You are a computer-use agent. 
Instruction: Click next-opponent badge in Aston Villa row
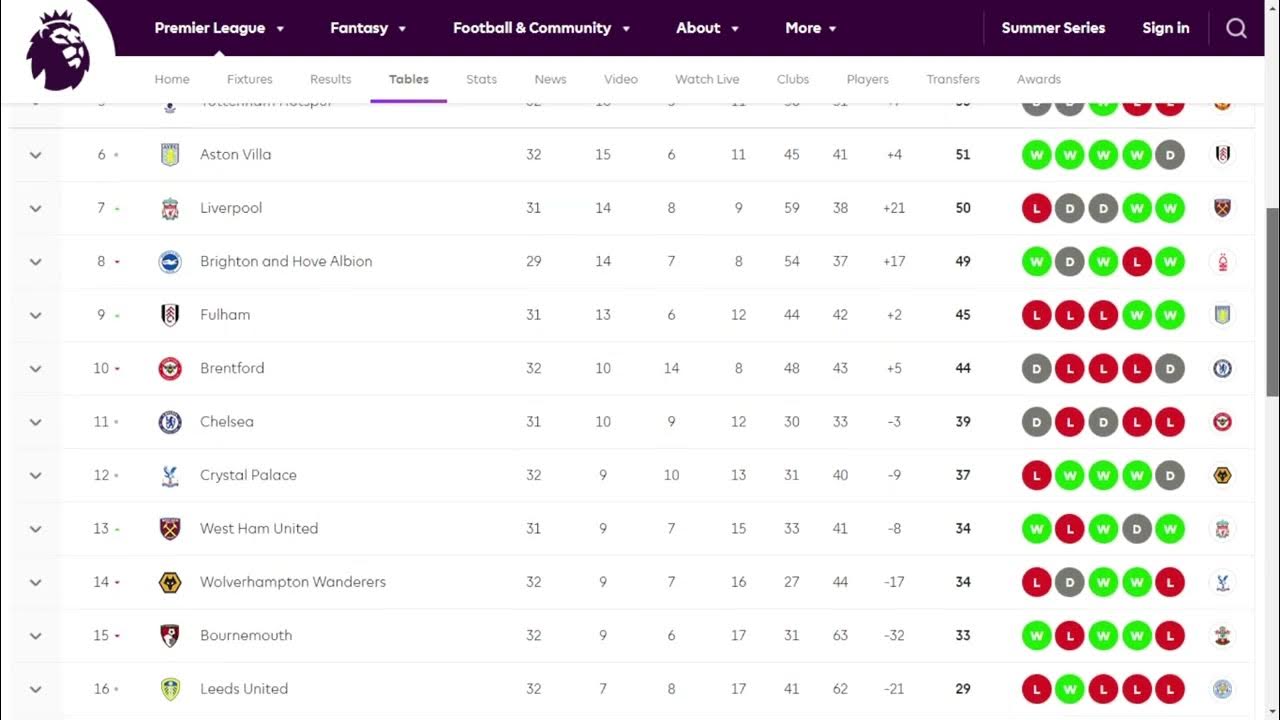coord(1222,154)
